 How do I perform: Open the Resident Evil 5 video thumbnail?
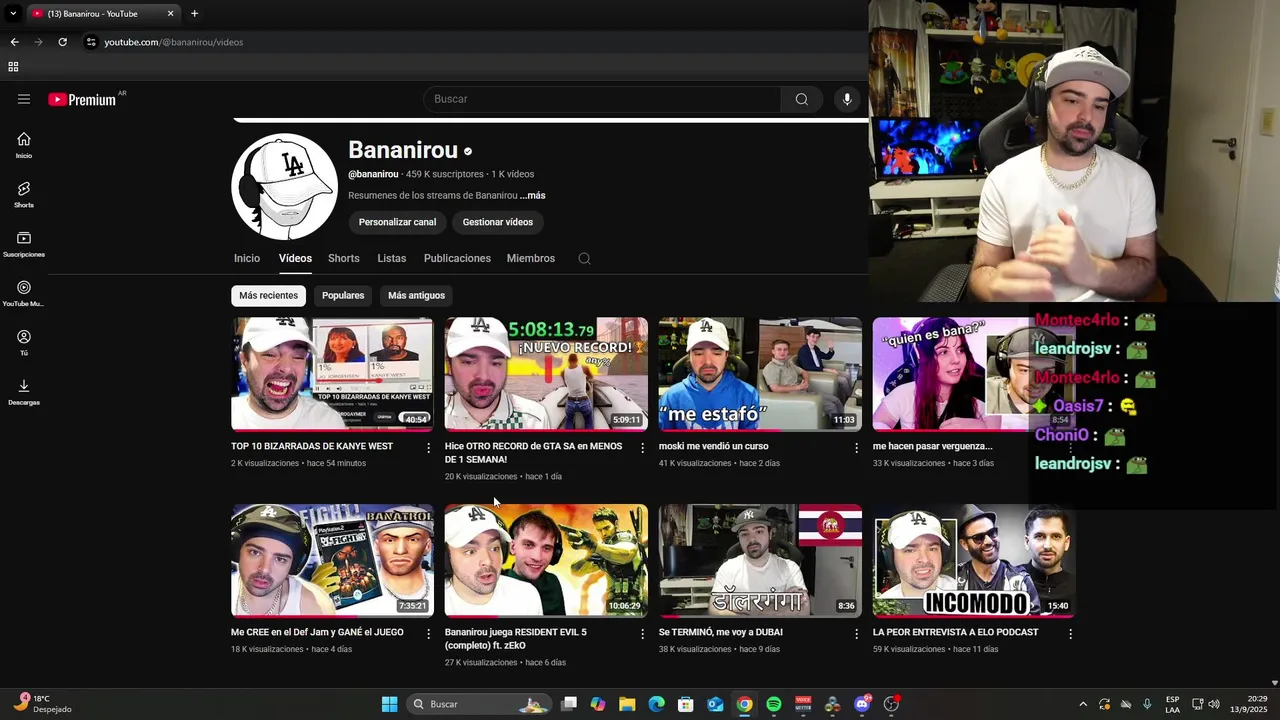pos(546,560)
